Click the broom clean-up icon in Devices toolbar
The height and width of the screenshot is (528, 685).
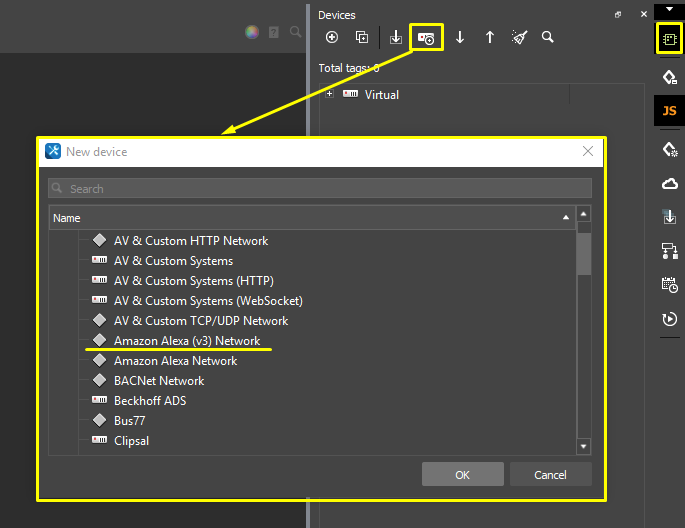coord(519,37)
